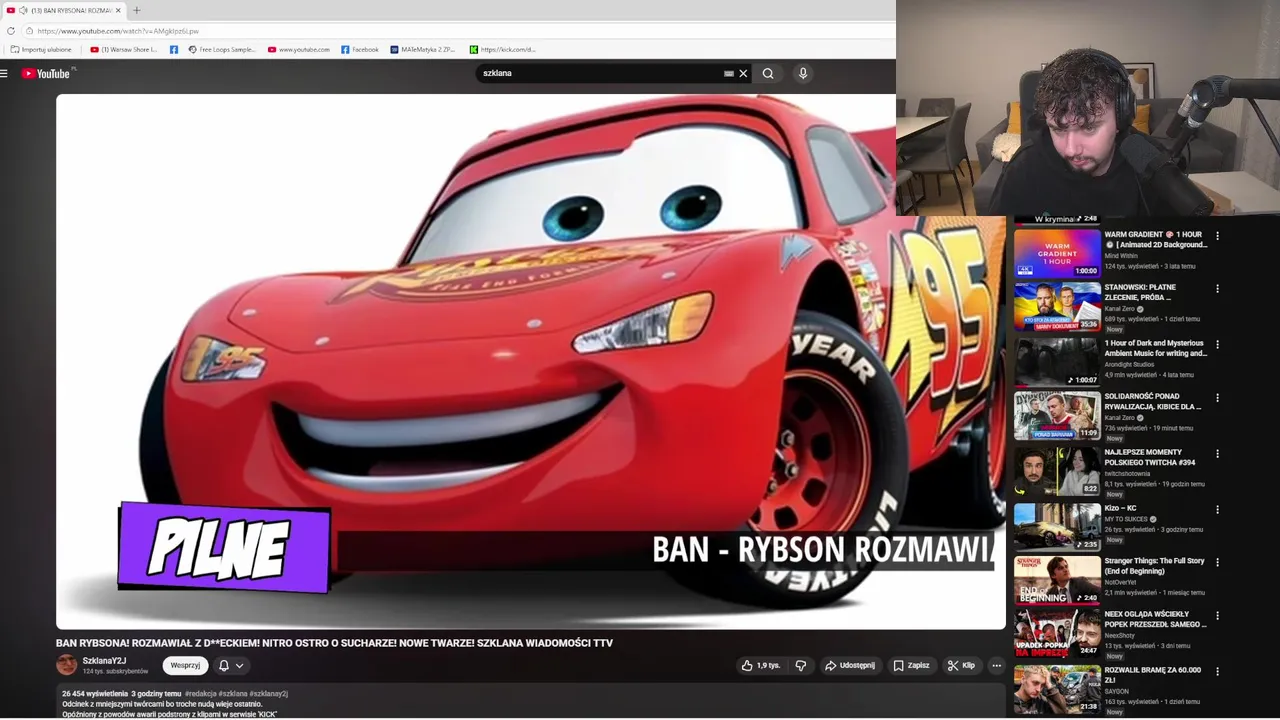Save the video with 'Zapisz'
The image size is (1280, 720).
point(911,665)
